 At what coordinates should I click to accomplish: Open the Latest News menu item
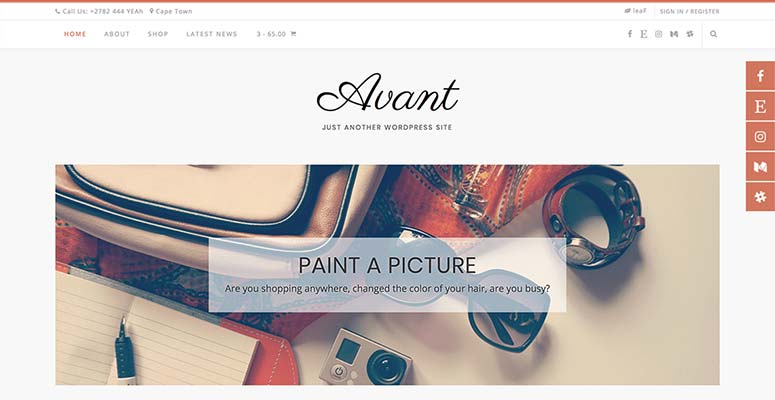(212, 34)
